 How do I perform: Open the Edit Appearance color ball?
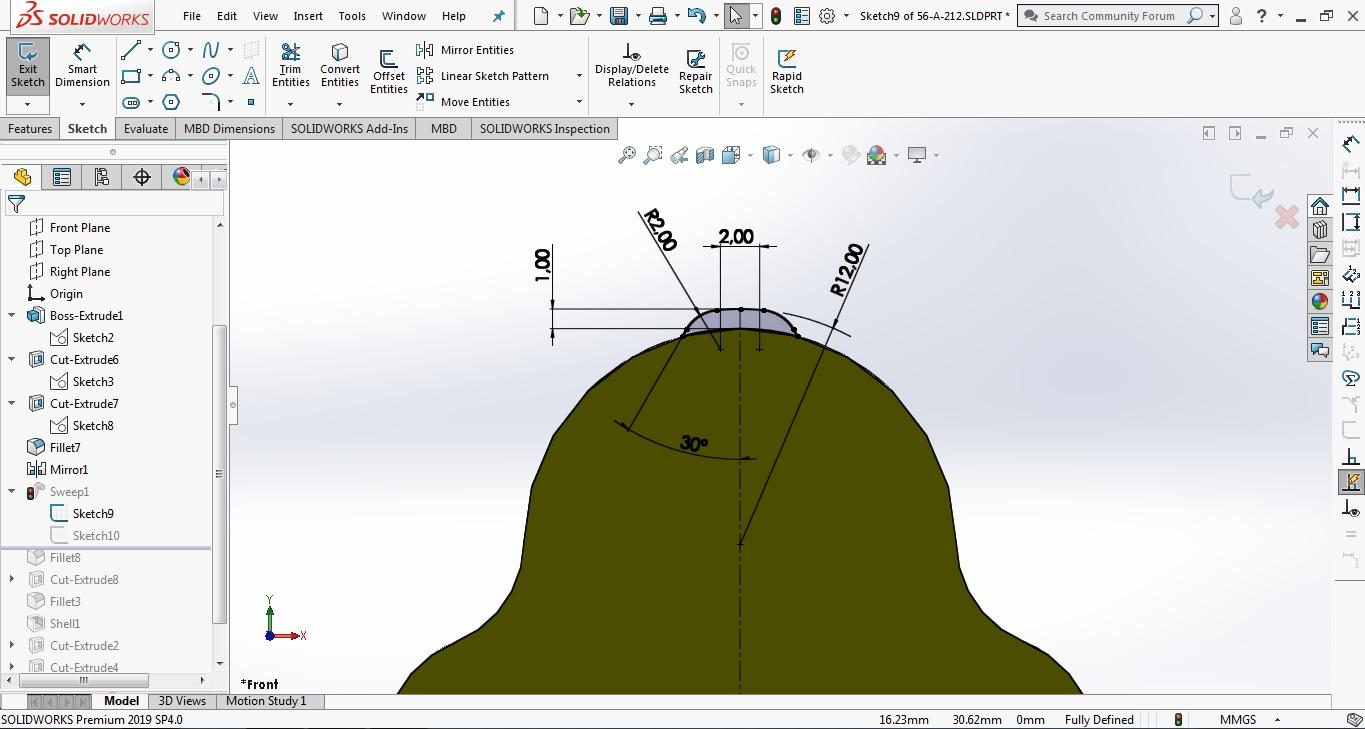(x=877, y=155)
